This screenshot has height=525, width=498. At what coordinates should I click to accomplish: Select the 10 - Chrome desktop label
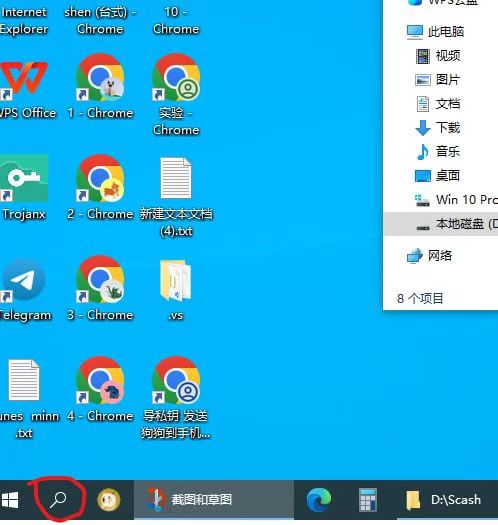click(176, 20)
